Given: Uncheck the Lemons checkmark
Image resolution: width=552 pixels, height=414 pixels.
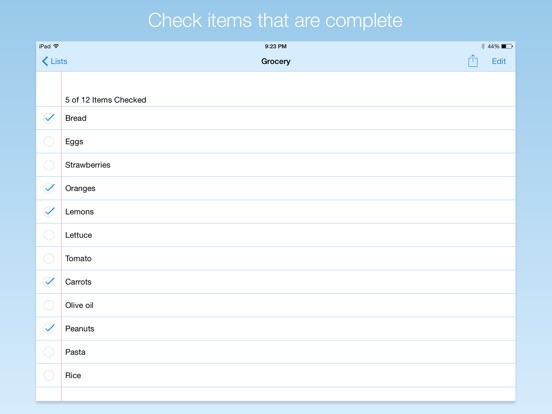Looking at the screenshot, I should 49,212.
